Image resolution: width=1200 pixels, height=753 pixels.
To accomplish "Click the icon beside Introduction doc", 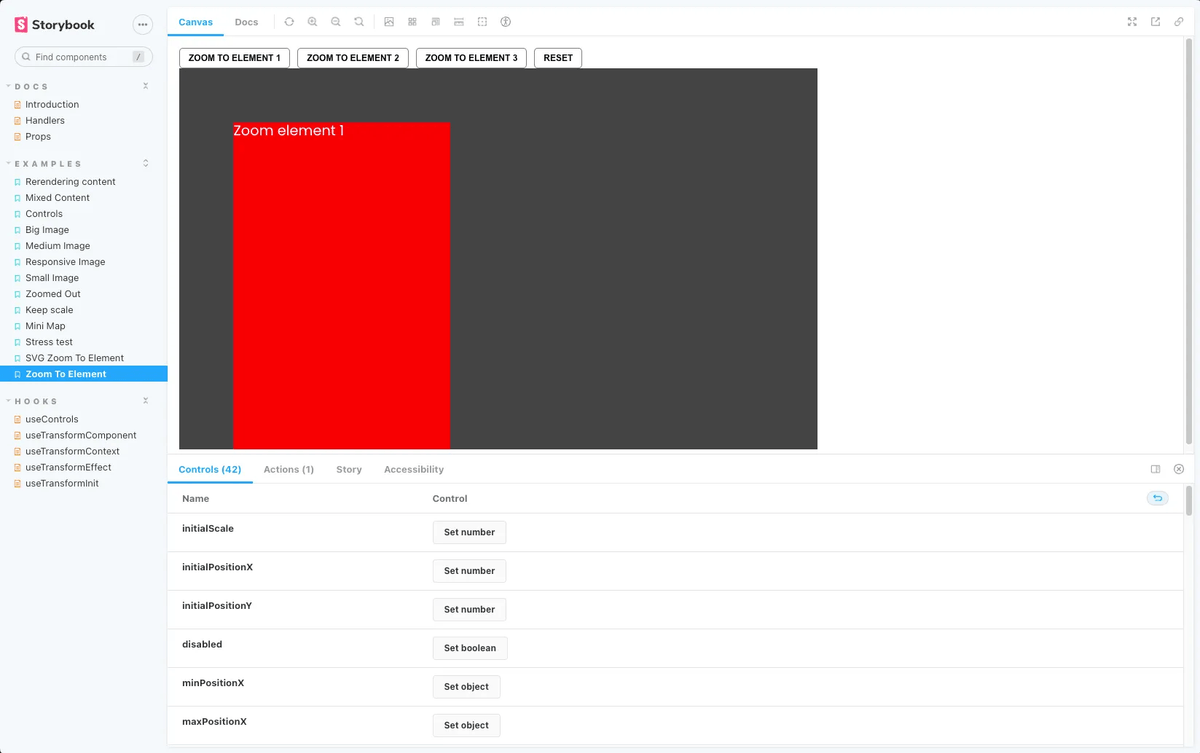I will coord(17,105).
